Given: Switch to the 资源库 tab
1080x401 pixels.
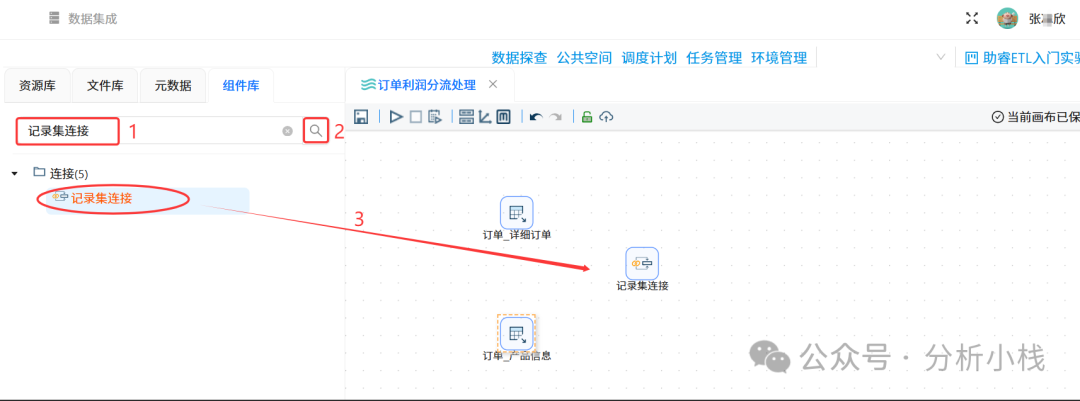Looking at the screenshot, I should [x=37, y=86].
